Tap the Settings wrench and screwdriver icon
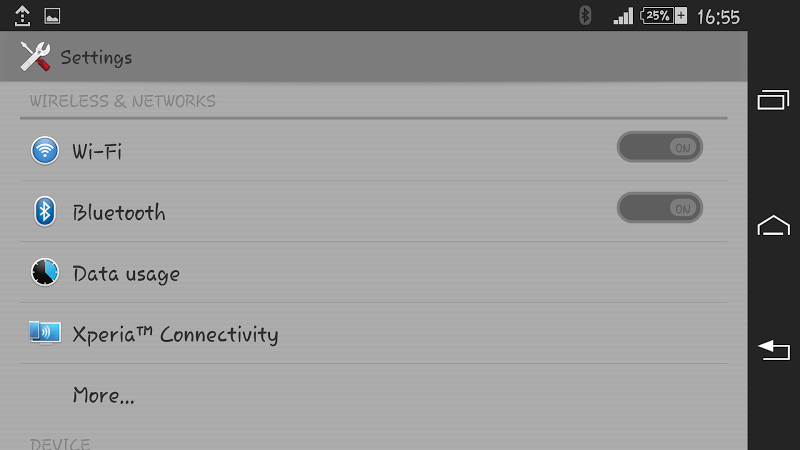 35,57
